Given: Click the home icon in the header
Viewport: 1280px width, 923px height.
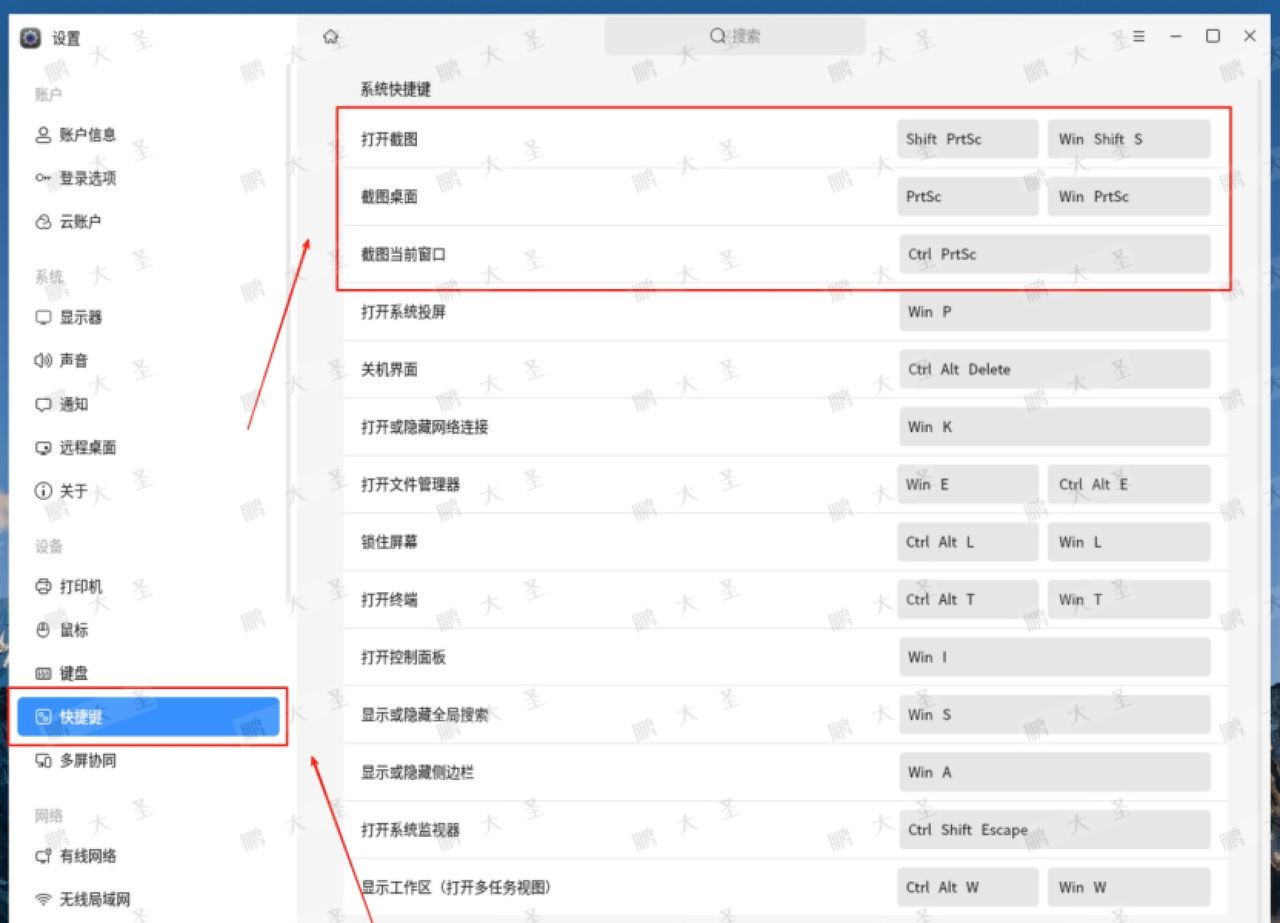Looking at the screenshot, I should pos(331,37).
